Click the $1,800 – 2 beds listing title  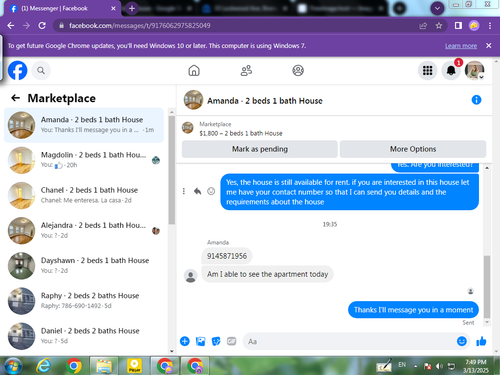tap(241, 133)
